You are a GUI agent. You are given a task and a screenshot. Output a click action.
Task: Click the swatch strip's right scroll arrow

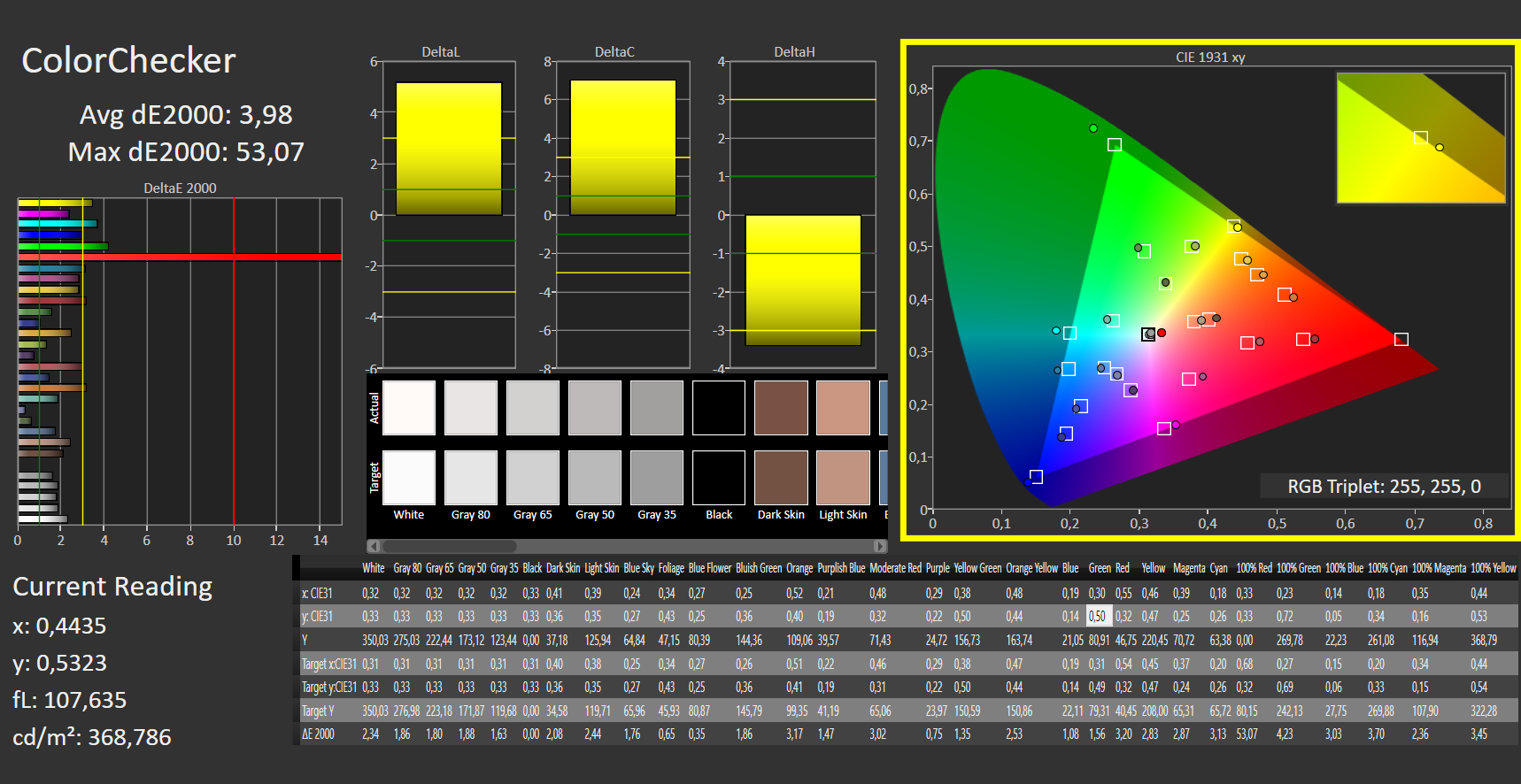point(880,546)
